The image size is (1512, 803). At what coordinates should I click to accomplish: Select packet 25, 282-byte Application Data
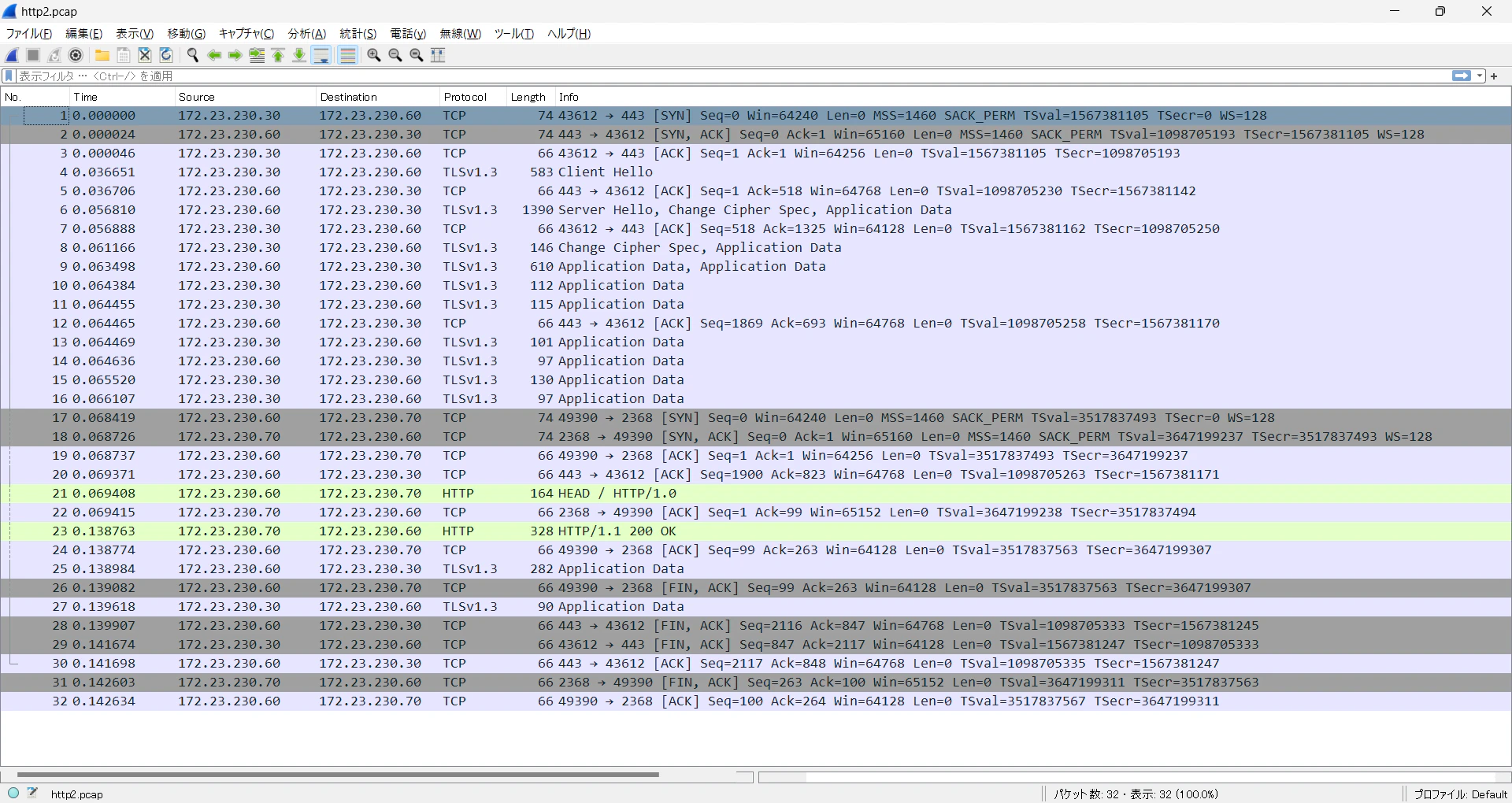pyautogui.click(x=756, y=569)
